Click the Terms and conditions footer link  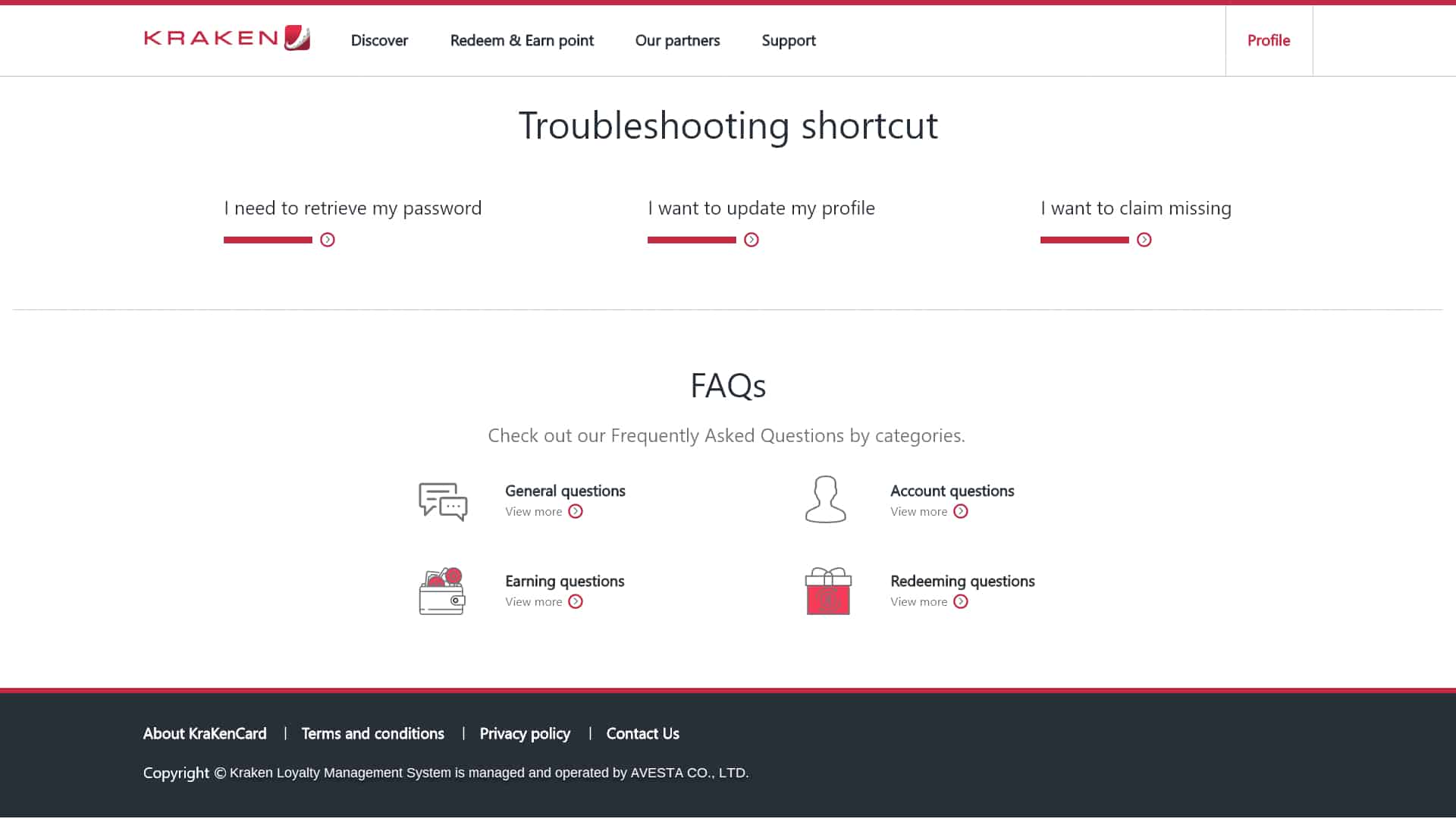click(372, 733)
